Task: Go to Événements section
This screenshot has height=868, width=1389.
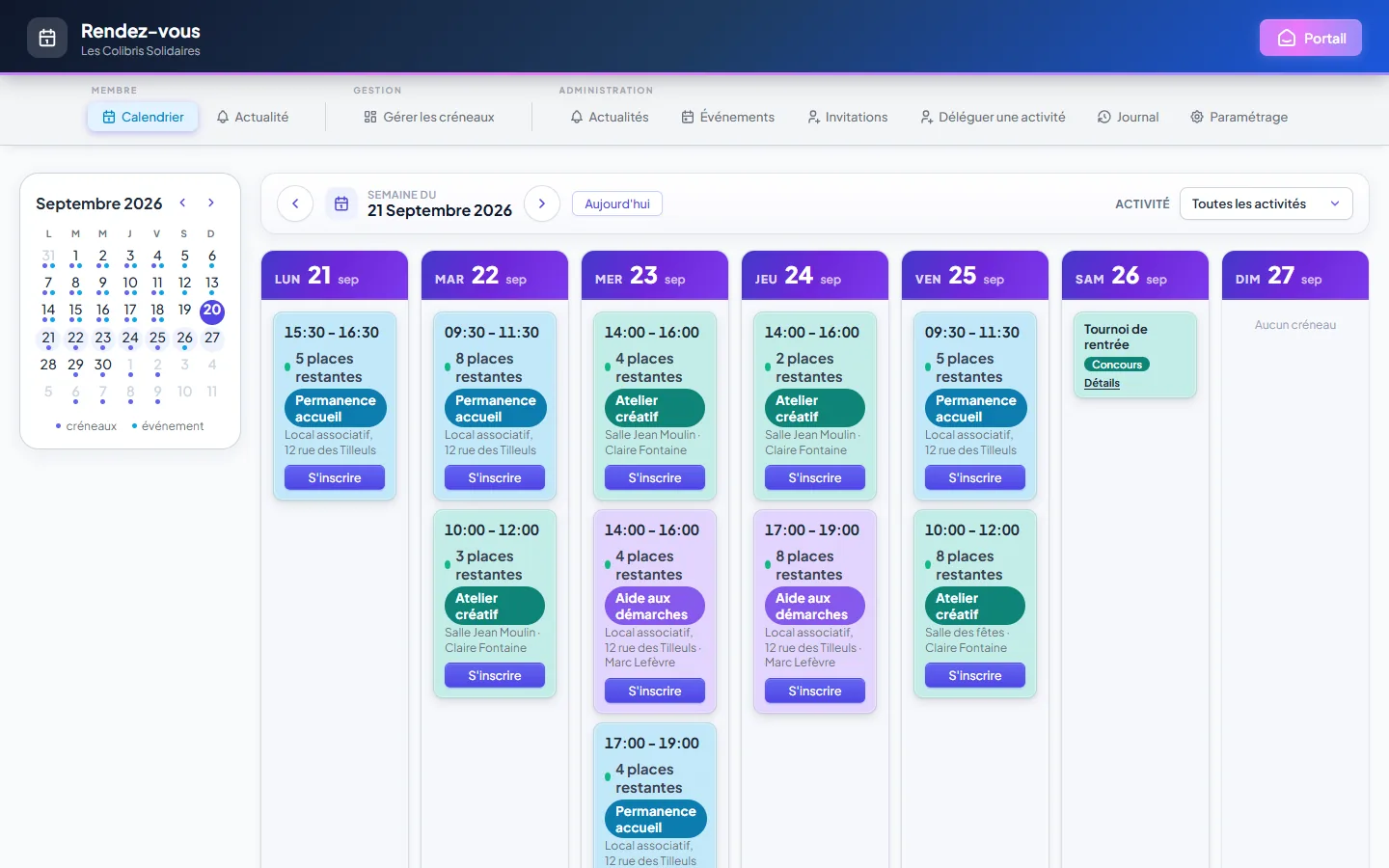Action: coord(728,117)
